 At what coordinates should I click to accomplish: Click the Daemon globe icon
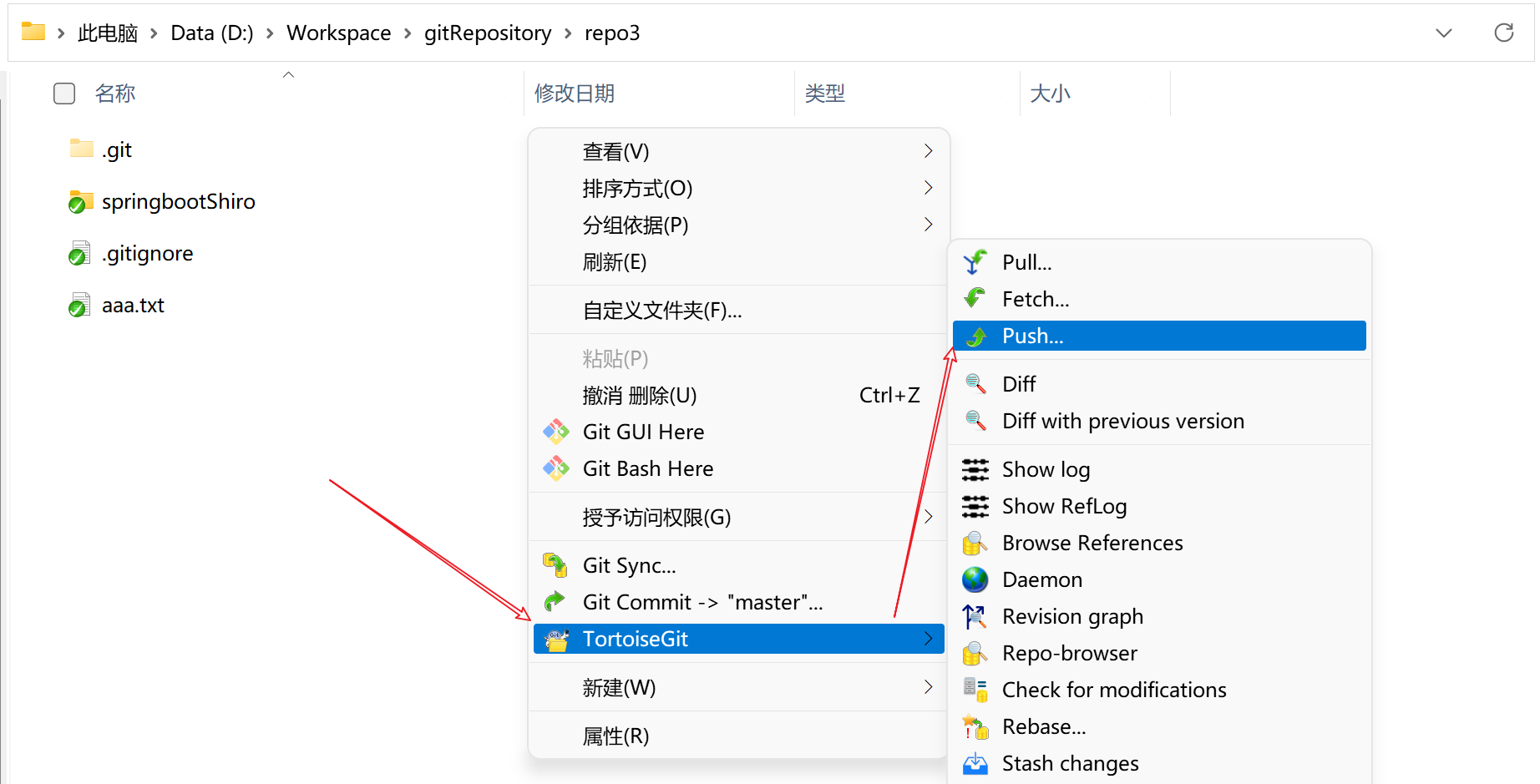975,579
